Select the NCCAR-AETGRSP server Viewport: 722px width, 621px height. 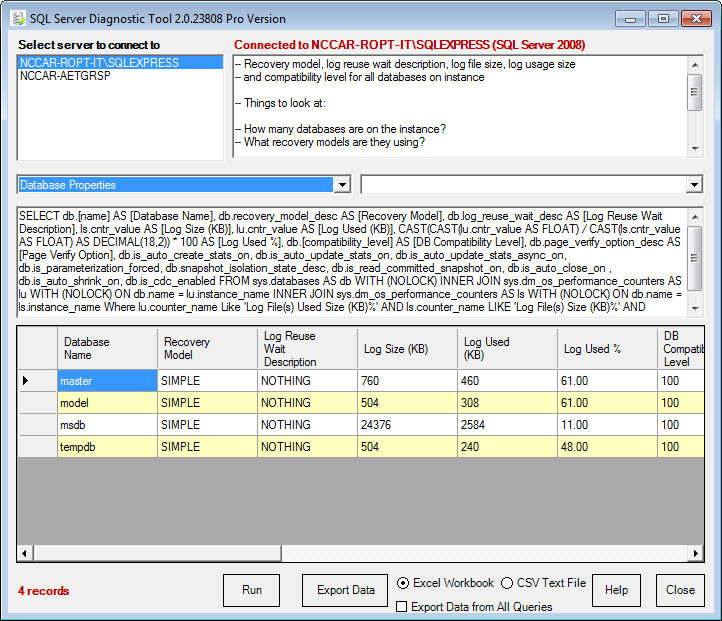pos(65,76)
